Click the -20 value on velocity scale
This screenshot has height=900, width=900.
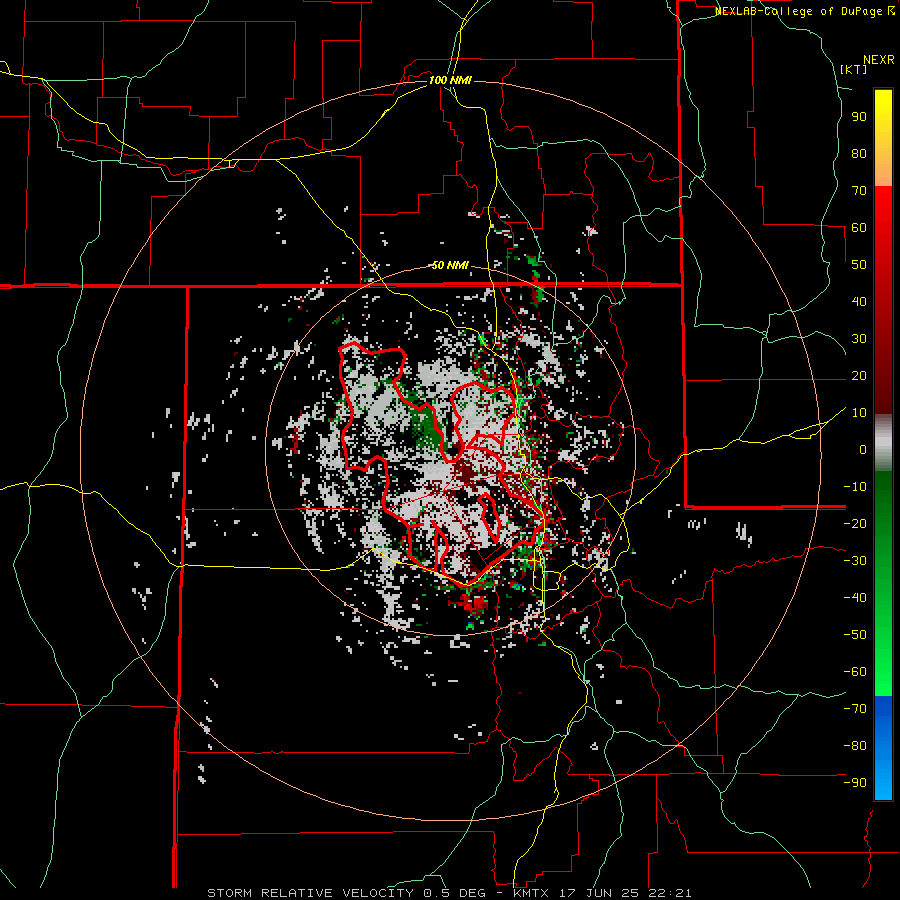(x=855, y=523)
